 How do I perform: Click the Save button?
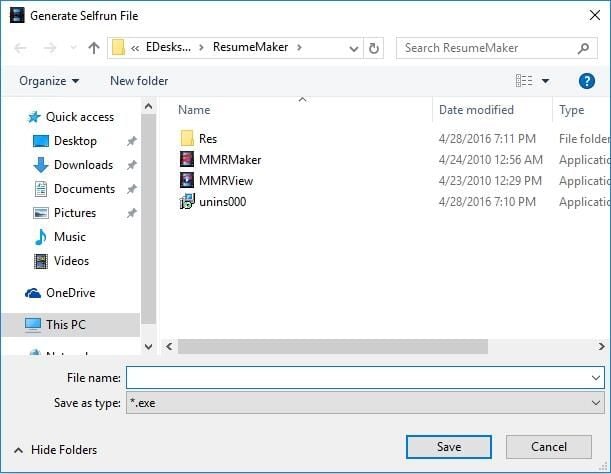(449, 447)
